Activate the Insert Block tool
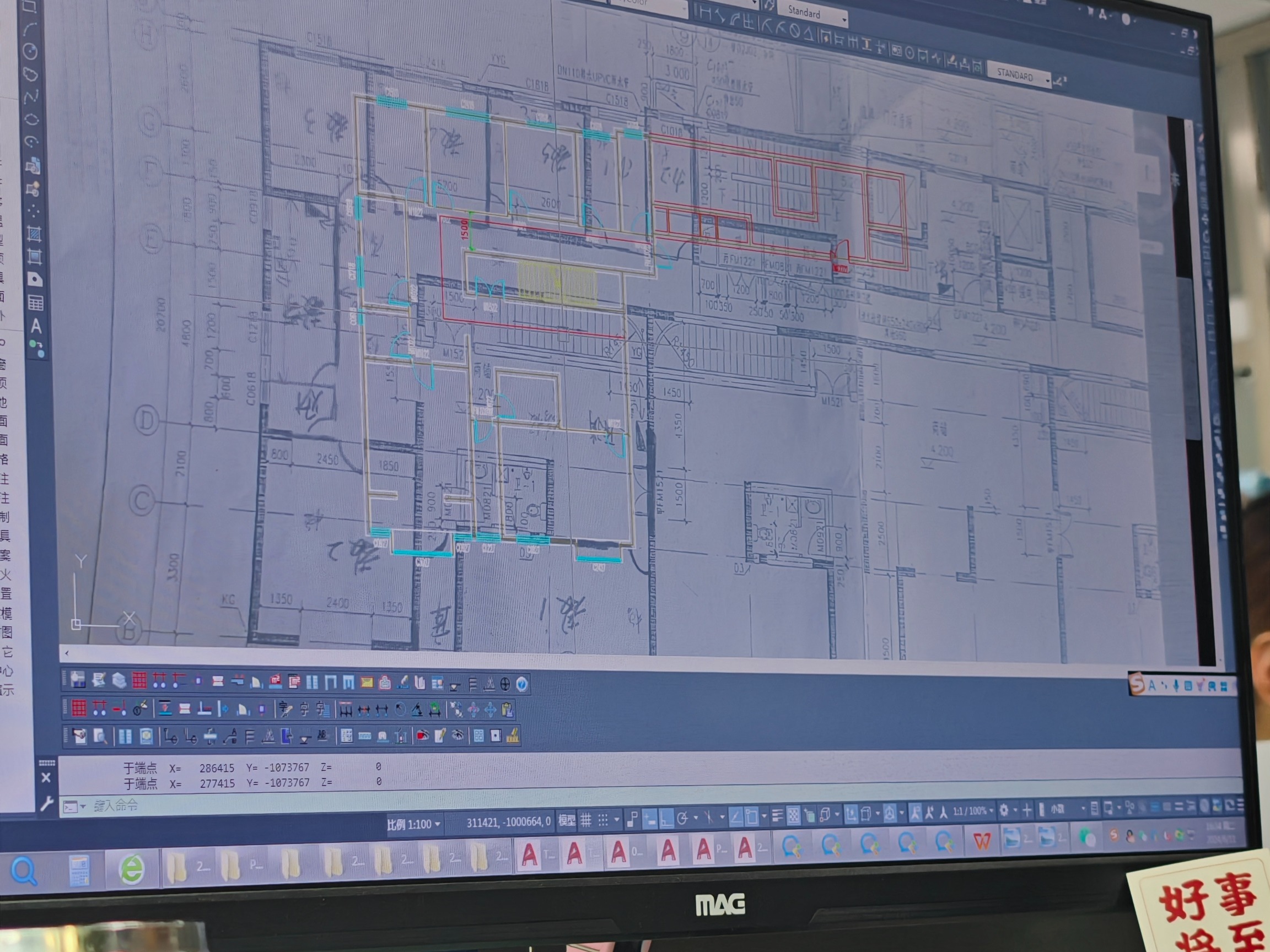 coord(33,166)
